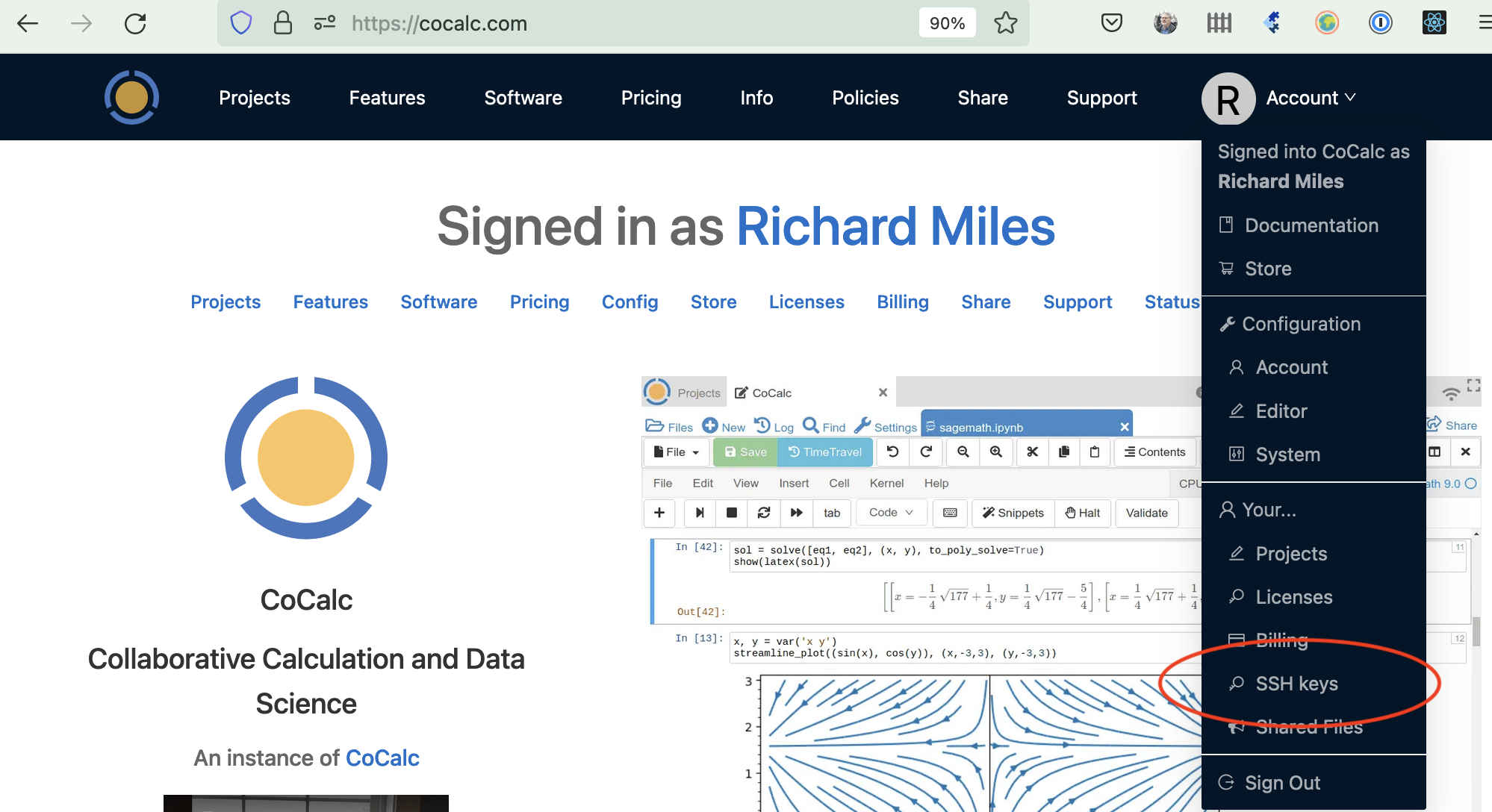Bookmark page with the star icon

pyautogui.click(x=1005, y=23)
